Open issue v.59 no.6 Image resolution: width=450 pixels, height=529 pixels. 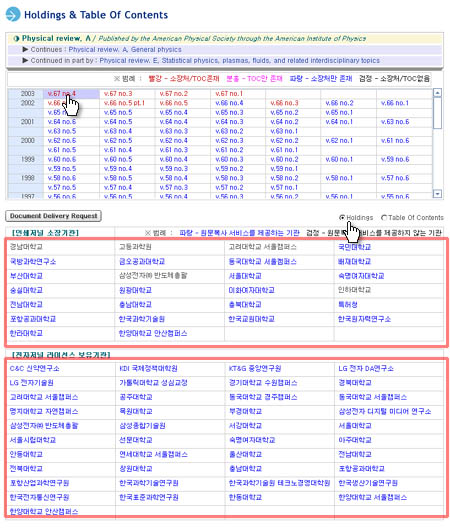click(395, 159)
